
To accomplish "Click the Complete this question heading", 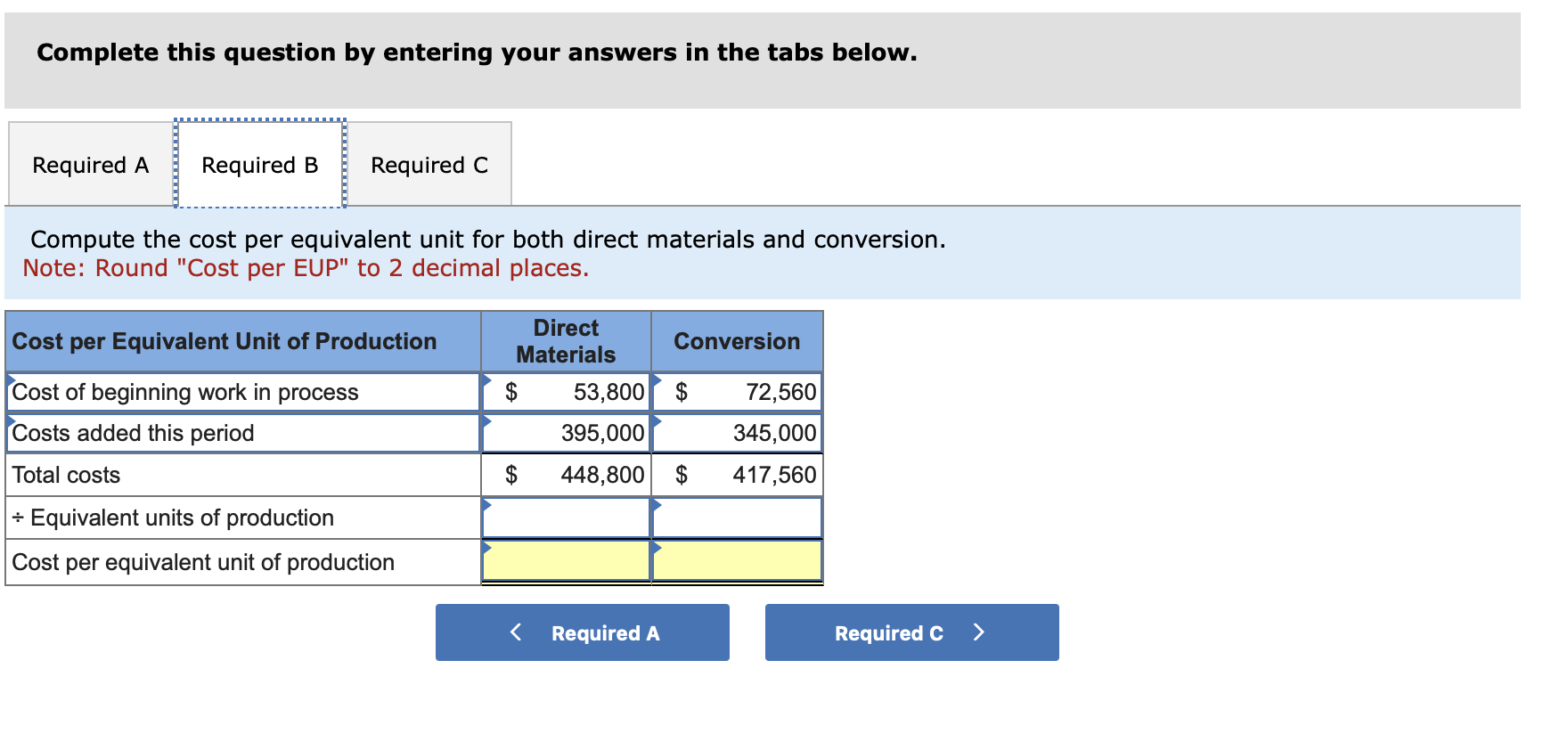I will (x=477, y=53).
